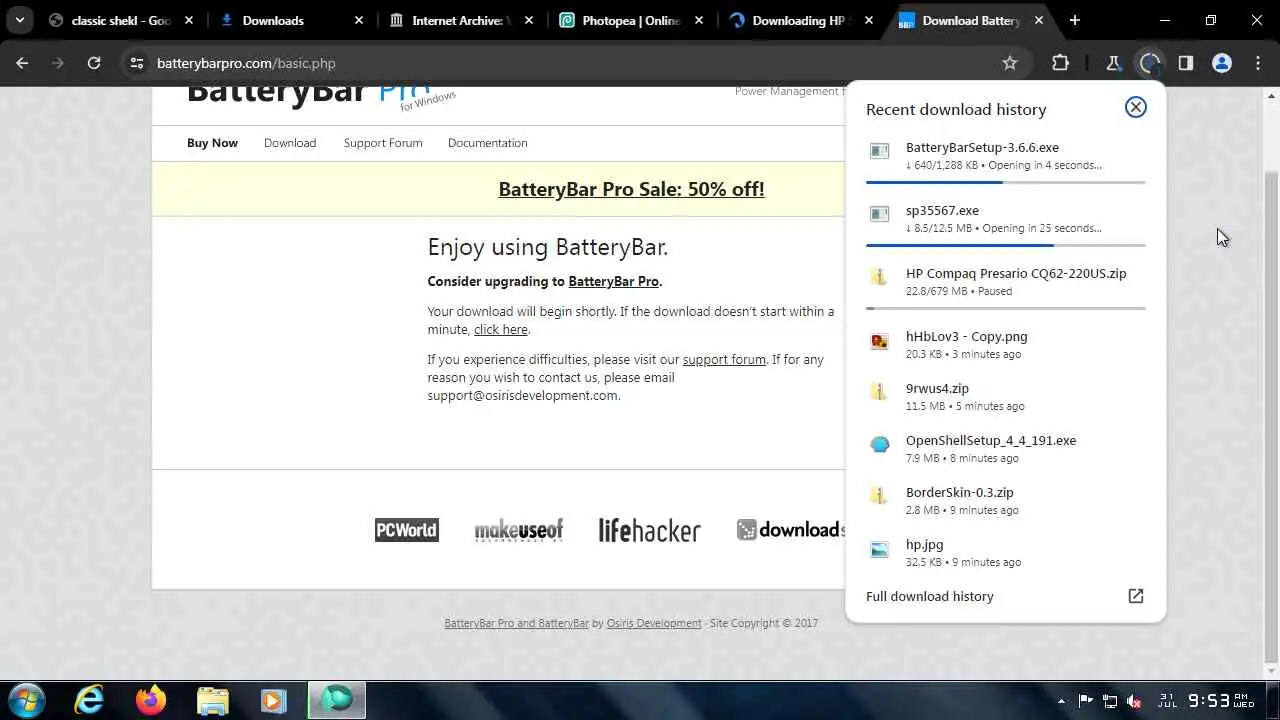Click the 'click here' download link
1280x720 pixels.
tap(500, 329)
